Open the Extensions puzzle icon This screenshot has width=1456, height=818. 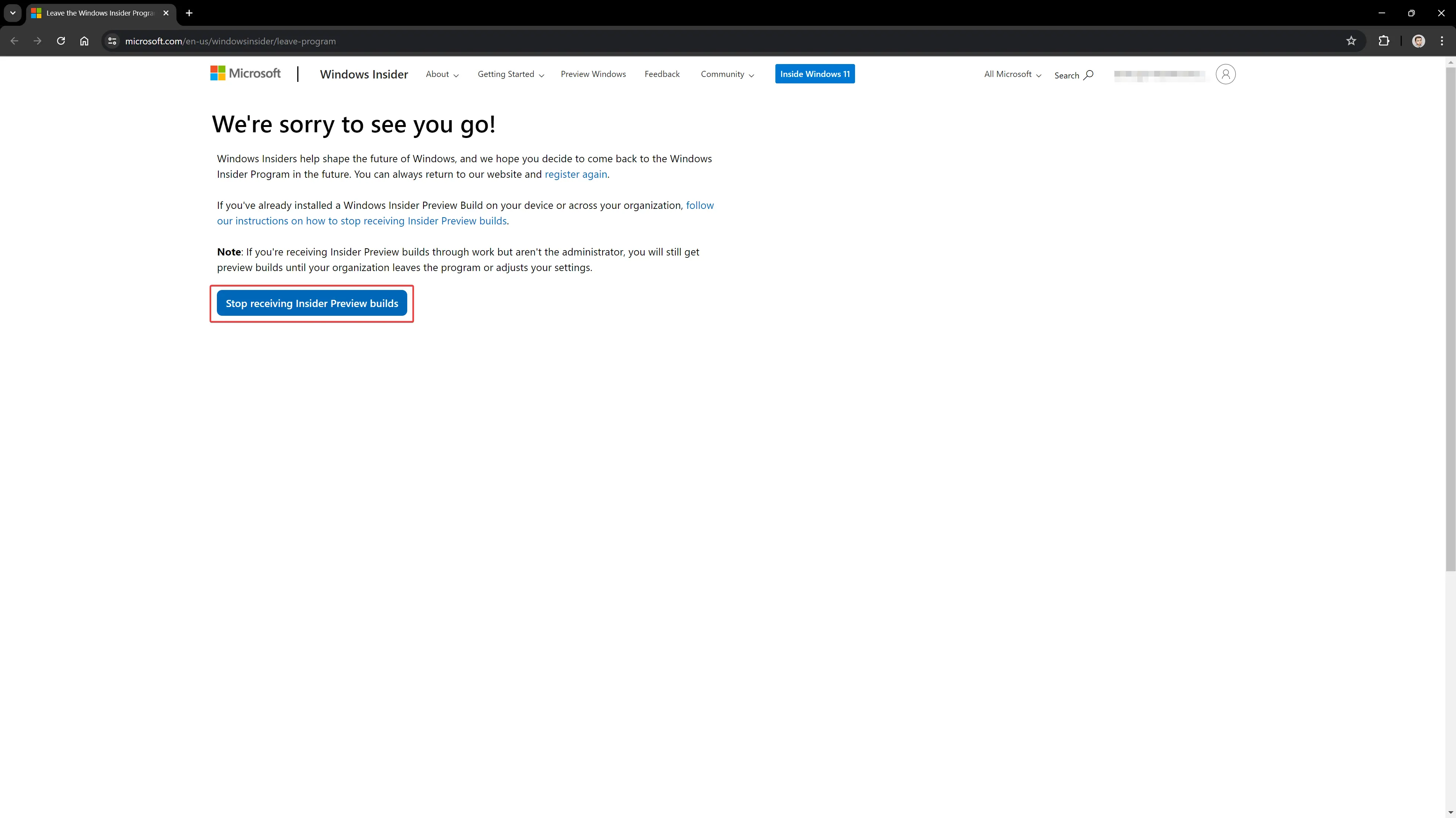1384,41
